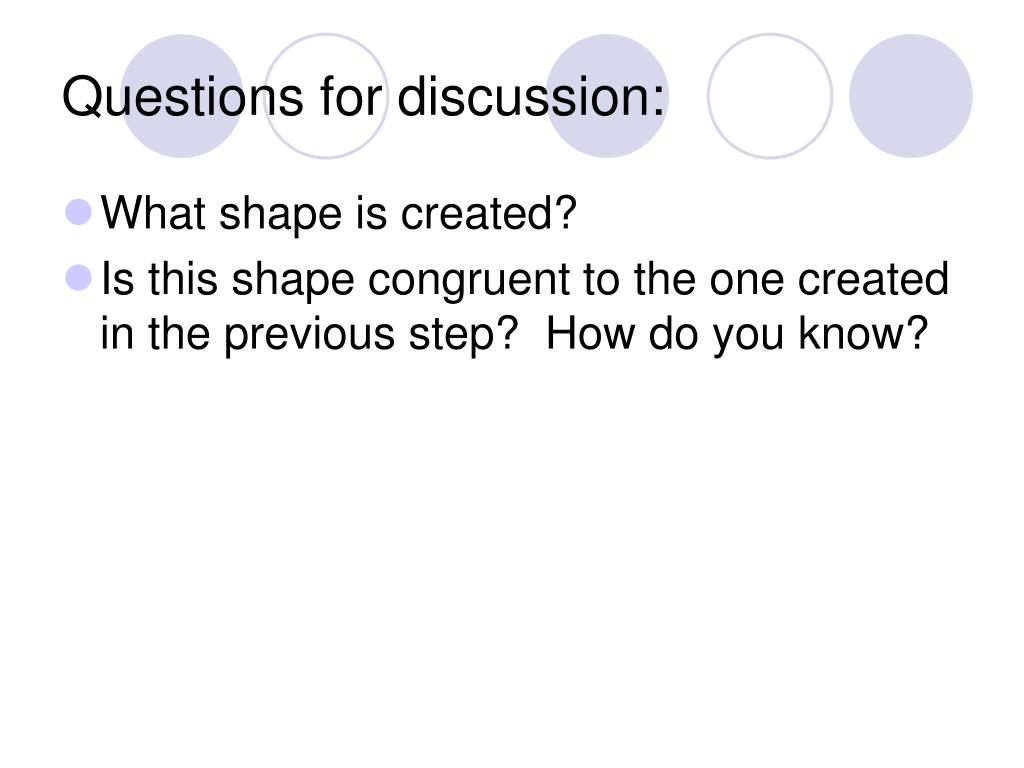
Task: Click the bullet dot before 'Is this shape congruent'
Action: click(x=79, y=278)
